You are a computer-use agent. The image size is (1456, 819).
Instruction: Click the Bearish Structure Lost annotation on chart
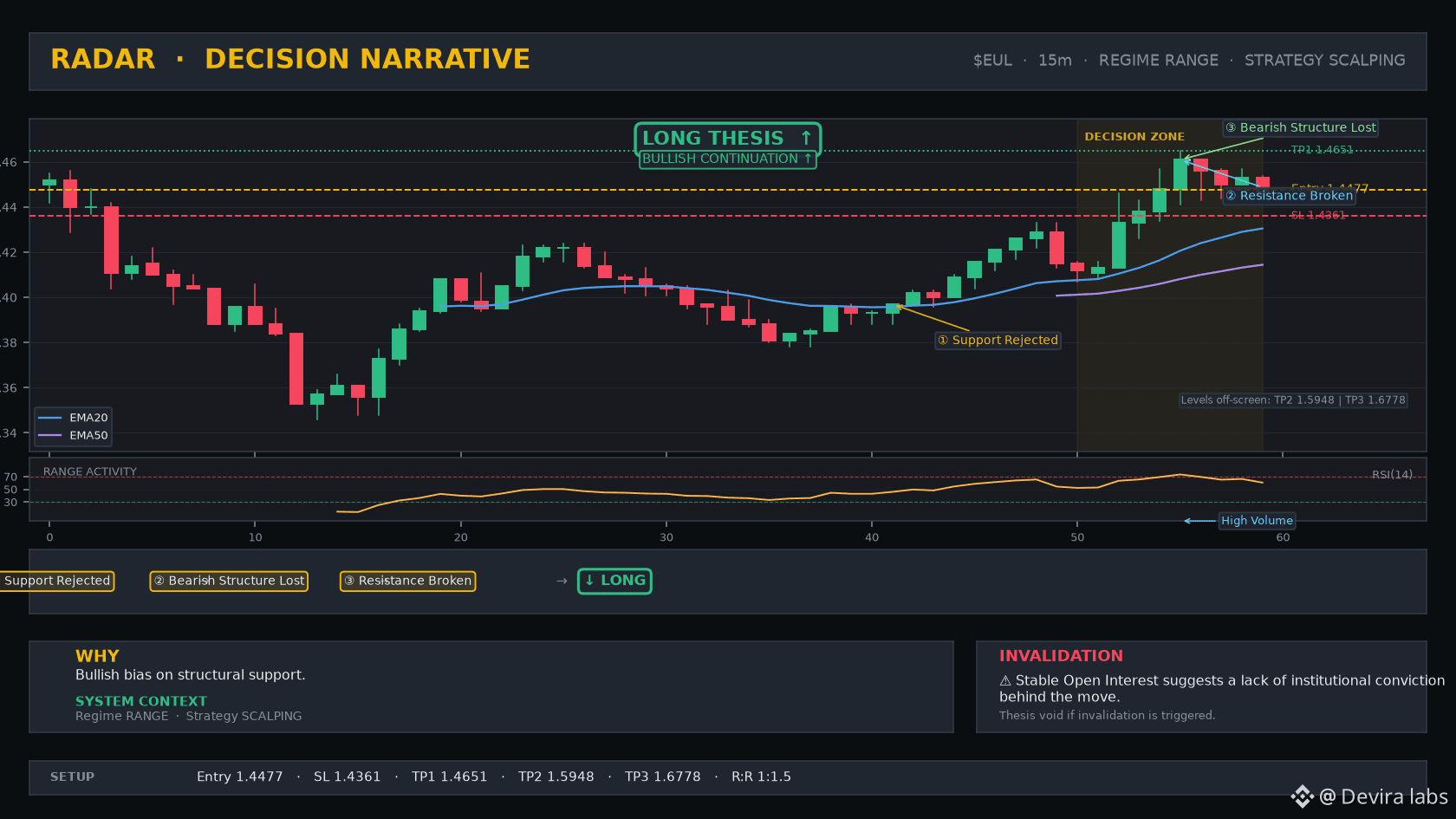(x=1300, y=127)
